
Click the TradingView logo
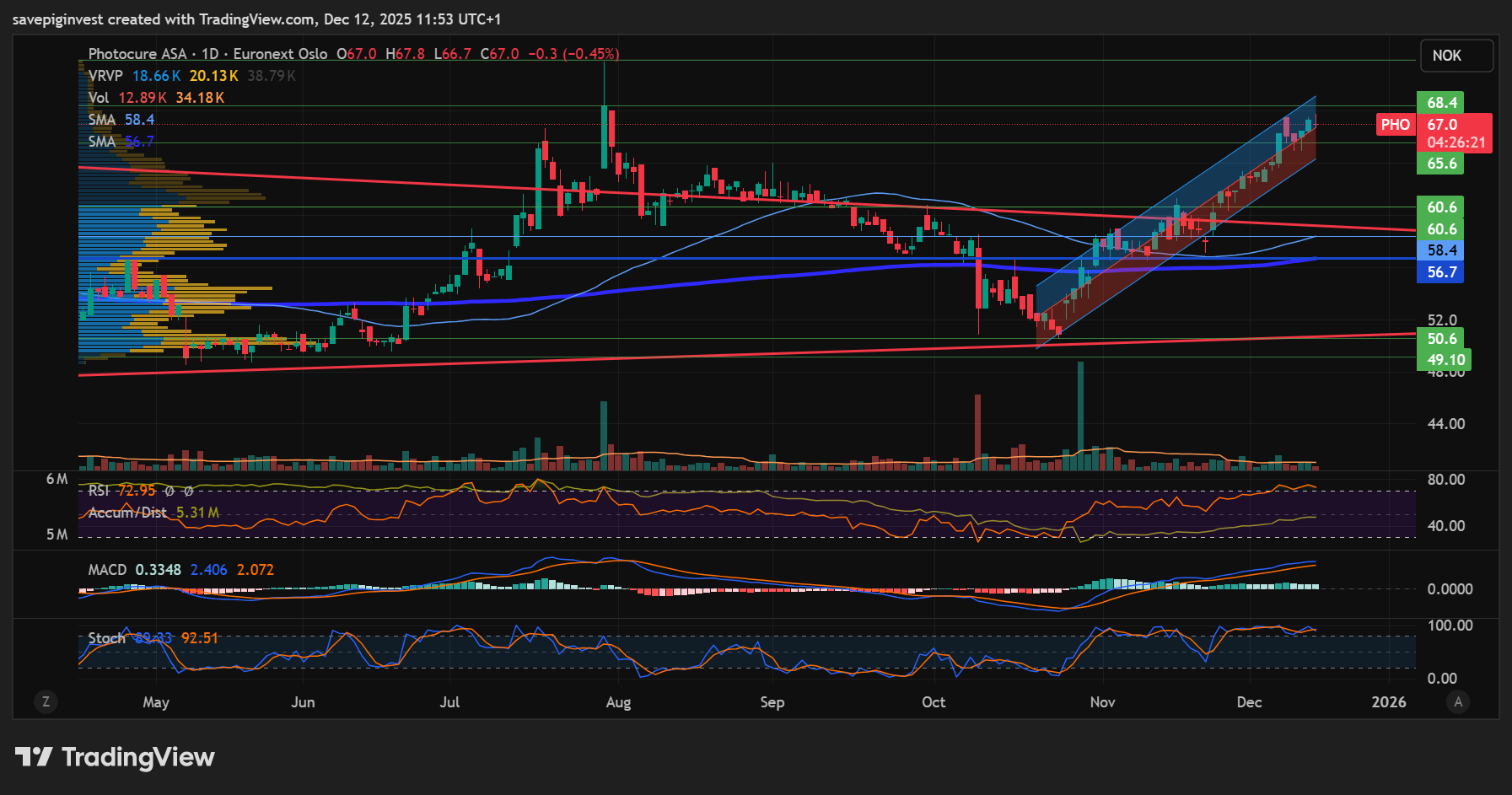click(x=115, y=757)
